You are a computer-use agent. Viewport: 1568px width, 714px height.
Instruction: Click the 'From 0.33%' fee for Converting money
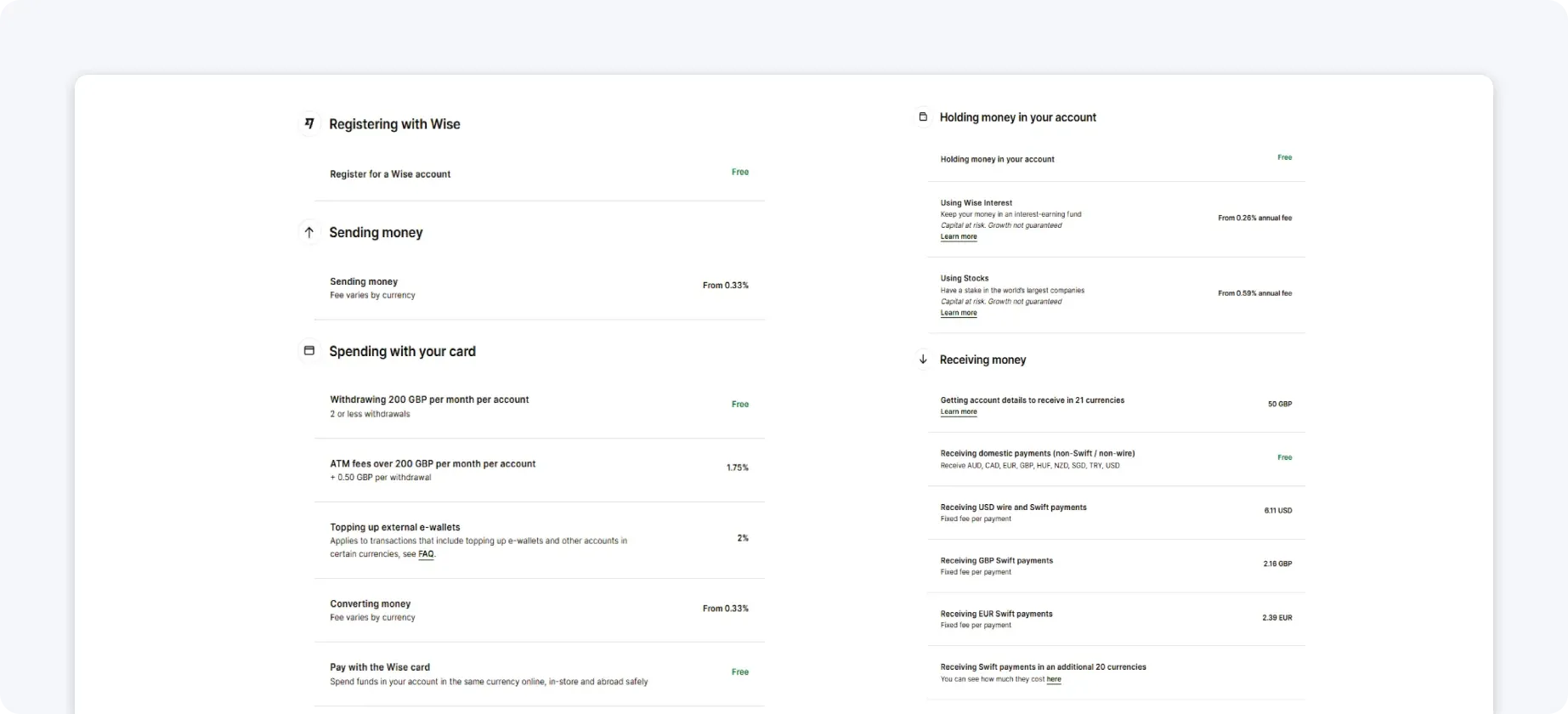[726, 609]
